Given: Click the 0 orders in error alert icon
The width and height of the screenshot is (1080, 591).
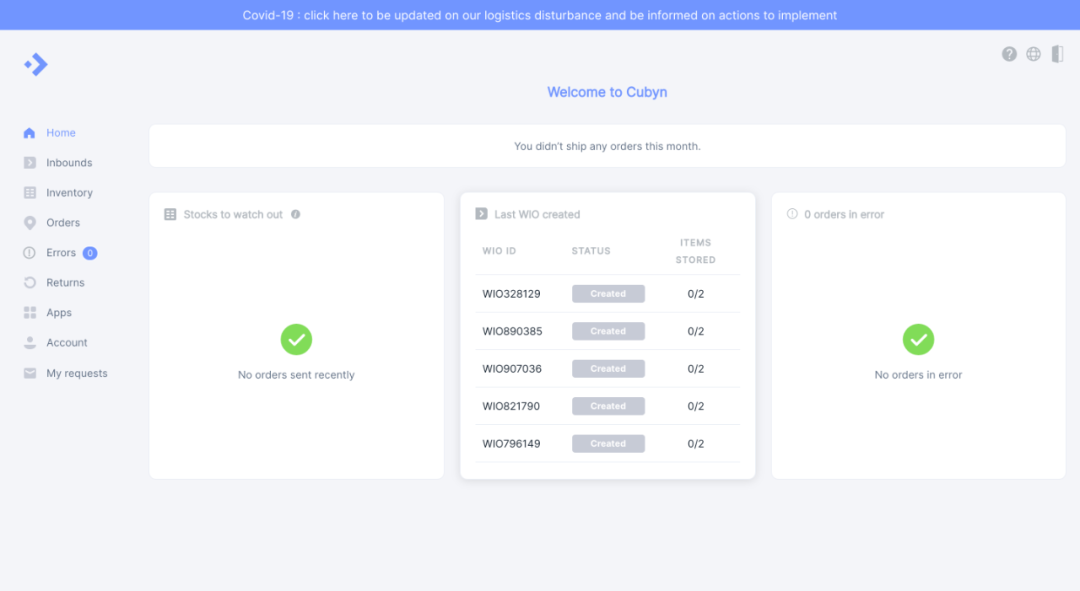Looking at the screenshot, I should (792, 214).
